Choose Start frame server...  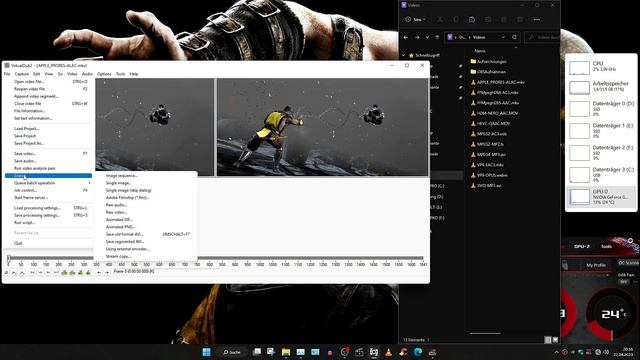point(49,198)
